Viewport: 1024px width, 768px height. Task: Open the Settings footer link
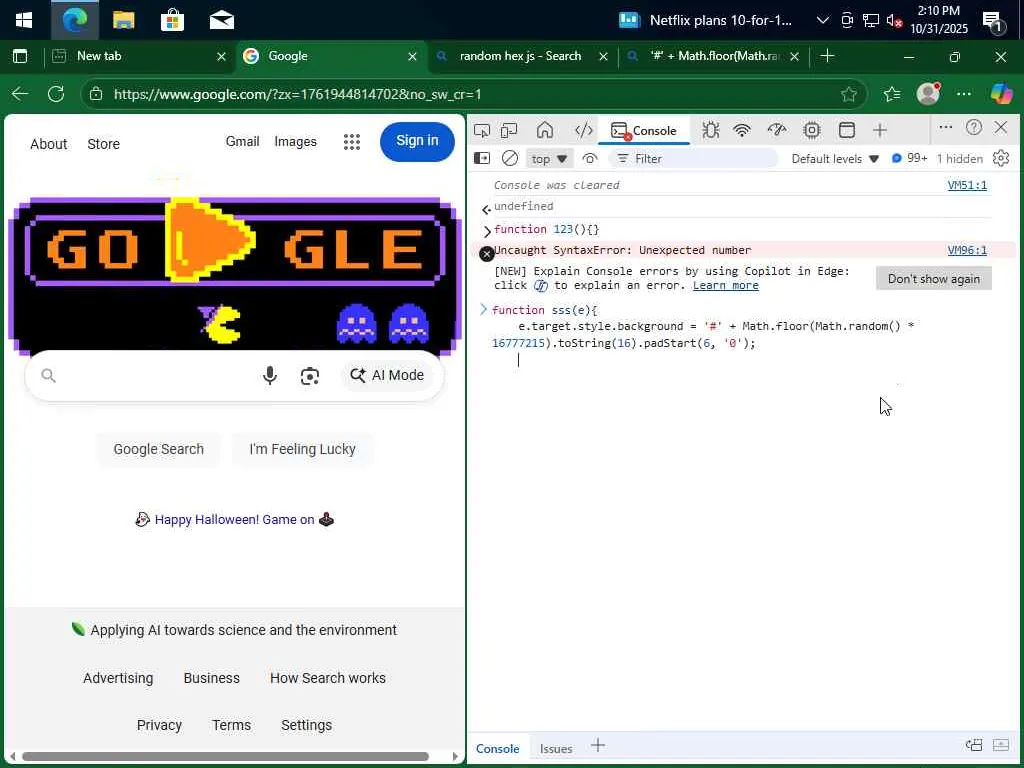tap(306, 725)
